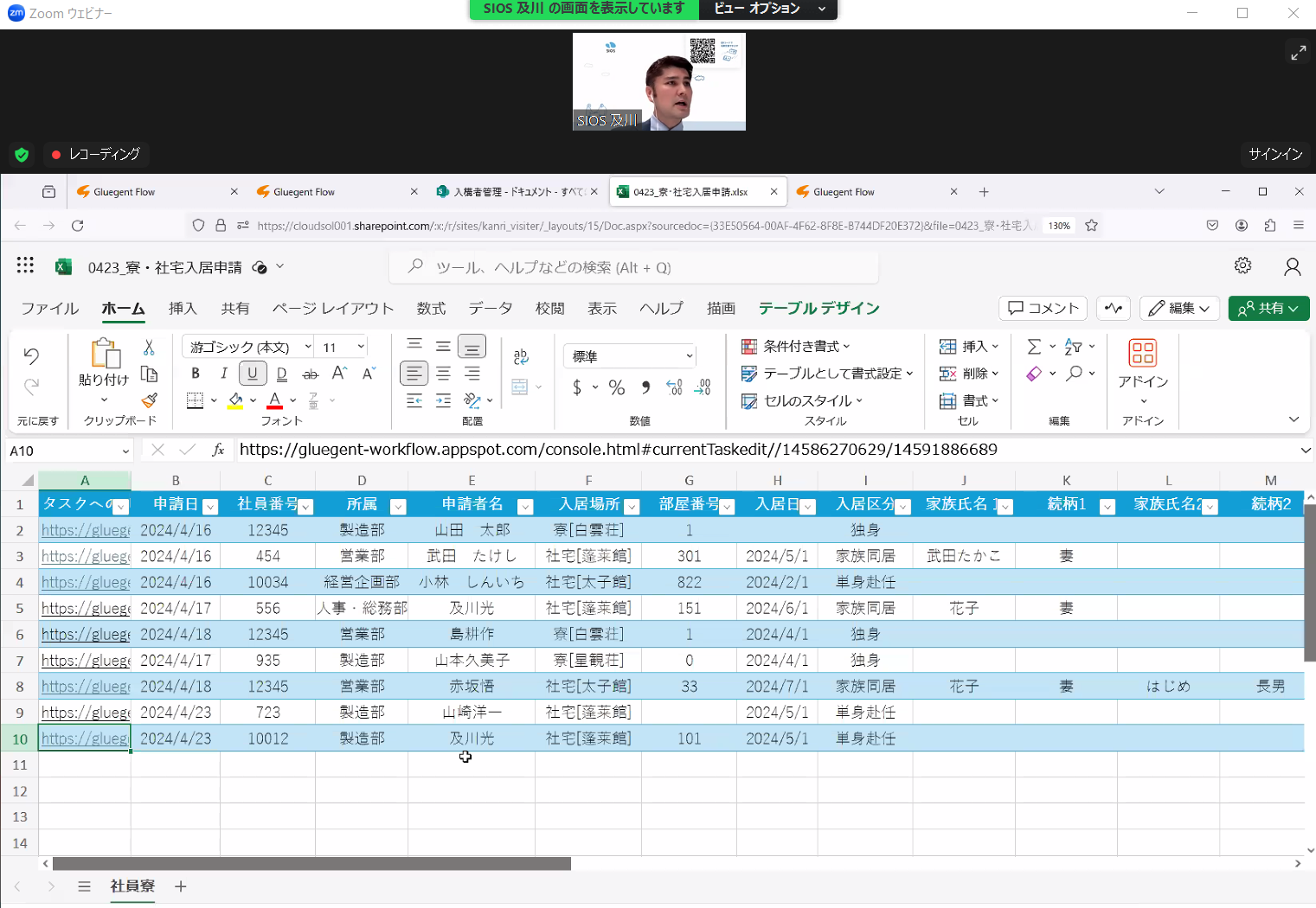Click the fill color highlight swatch

tap(235, 400)
